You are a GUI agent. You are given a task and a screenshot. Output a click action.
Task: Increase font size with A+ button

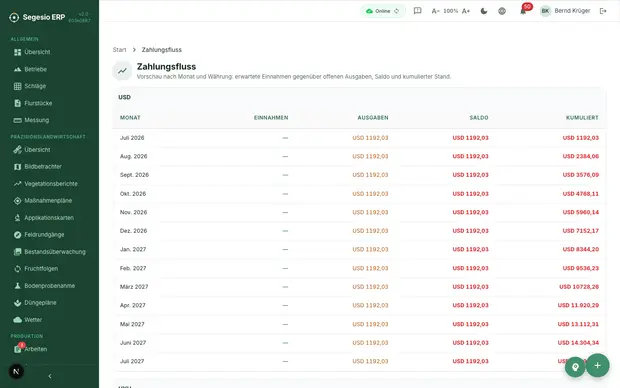(466, 11)
